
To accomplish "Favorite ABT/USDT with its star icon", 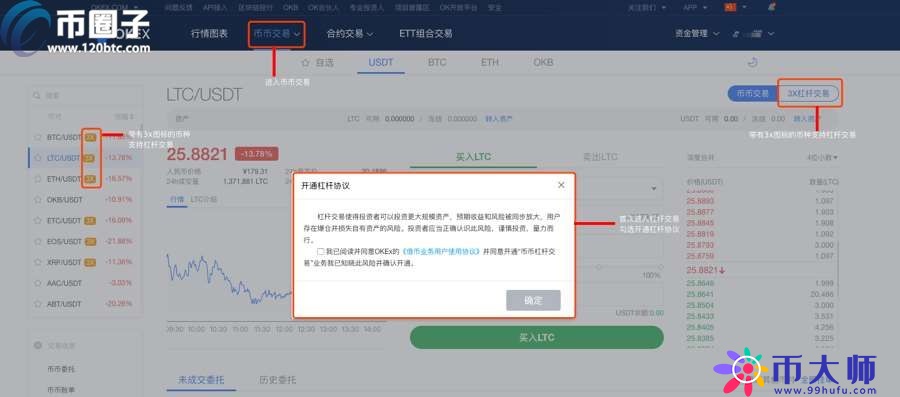I will [x=38, y=303].
